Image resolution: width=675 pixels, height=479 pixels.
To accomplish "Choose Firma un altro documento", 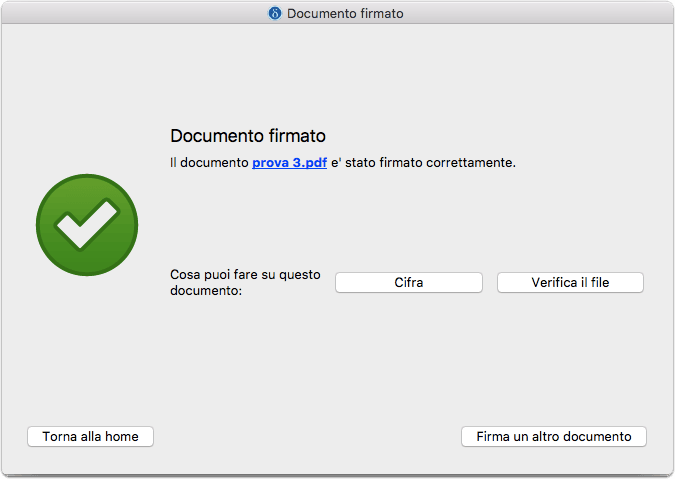I will click(x=554, y=436).
